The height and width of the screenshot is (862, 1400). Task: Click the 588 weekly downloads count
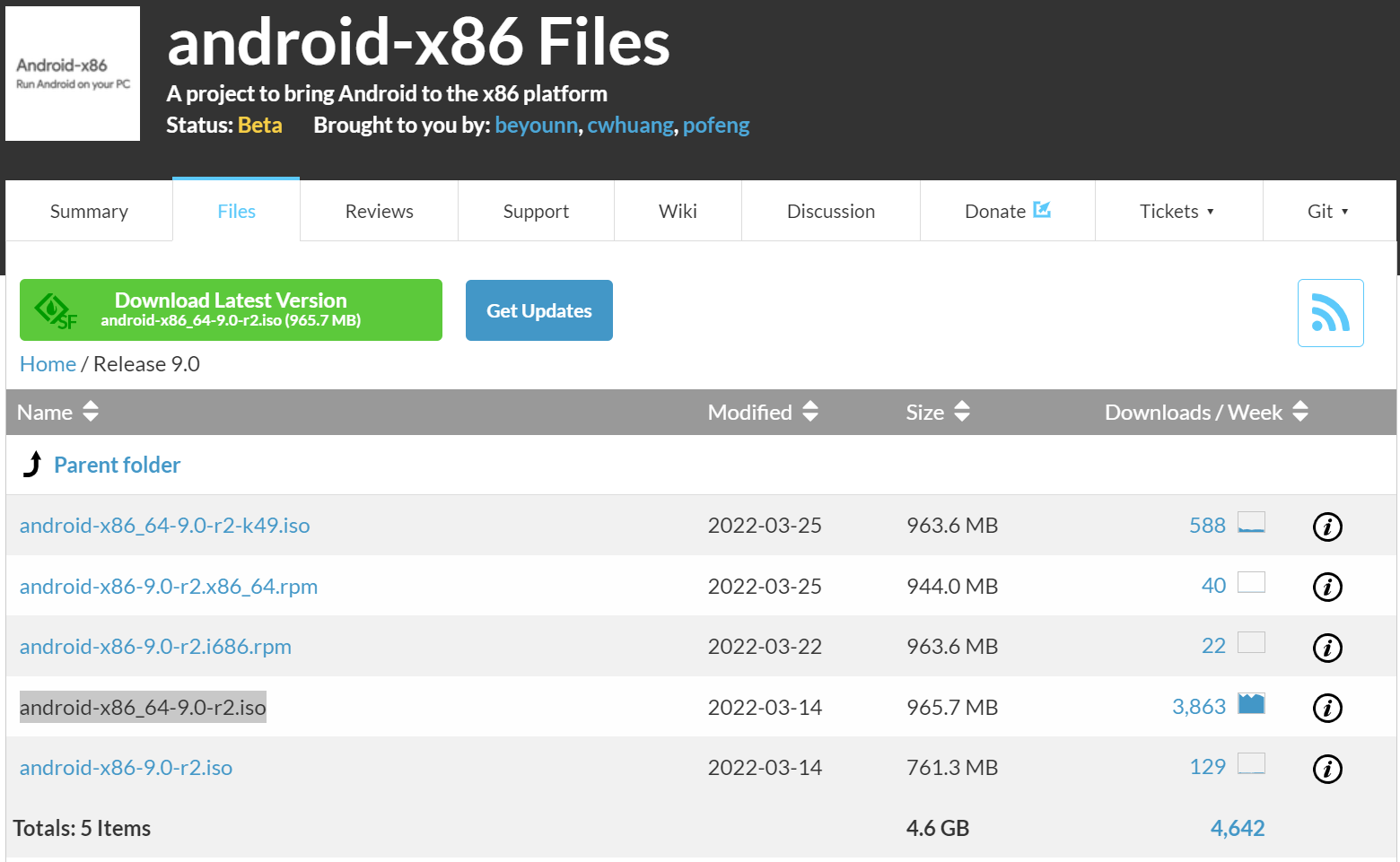1207,526
